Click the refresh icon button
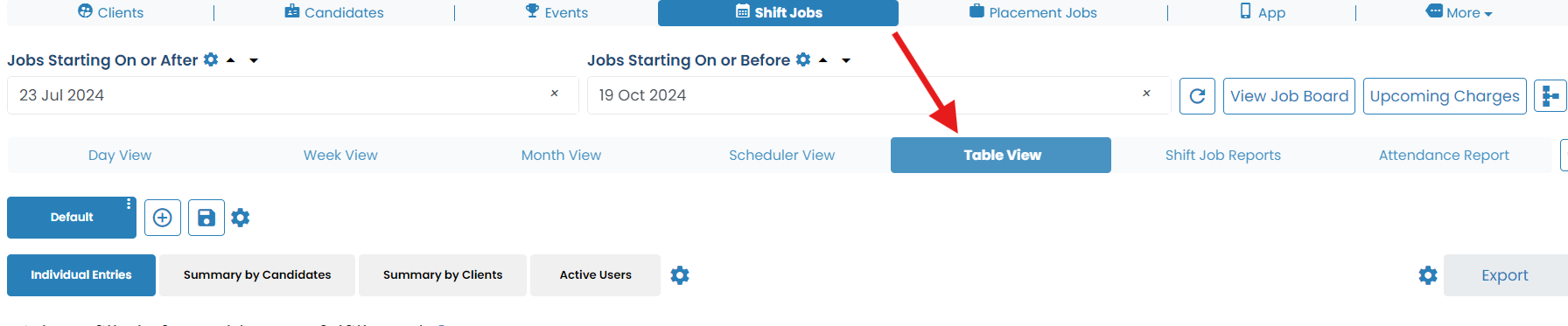 click(x=1198, y=96)
